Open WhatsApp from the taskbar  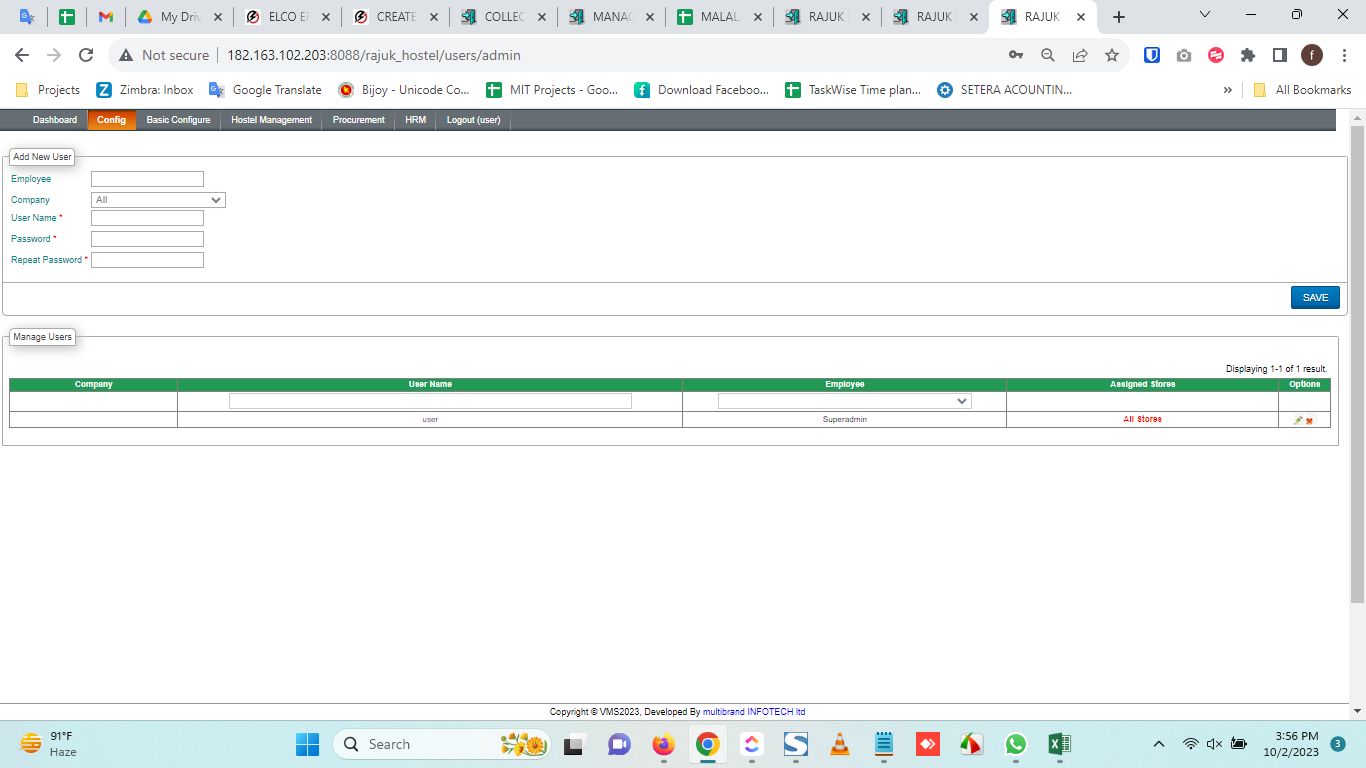pyautogui.click(x=1016, y=744)
